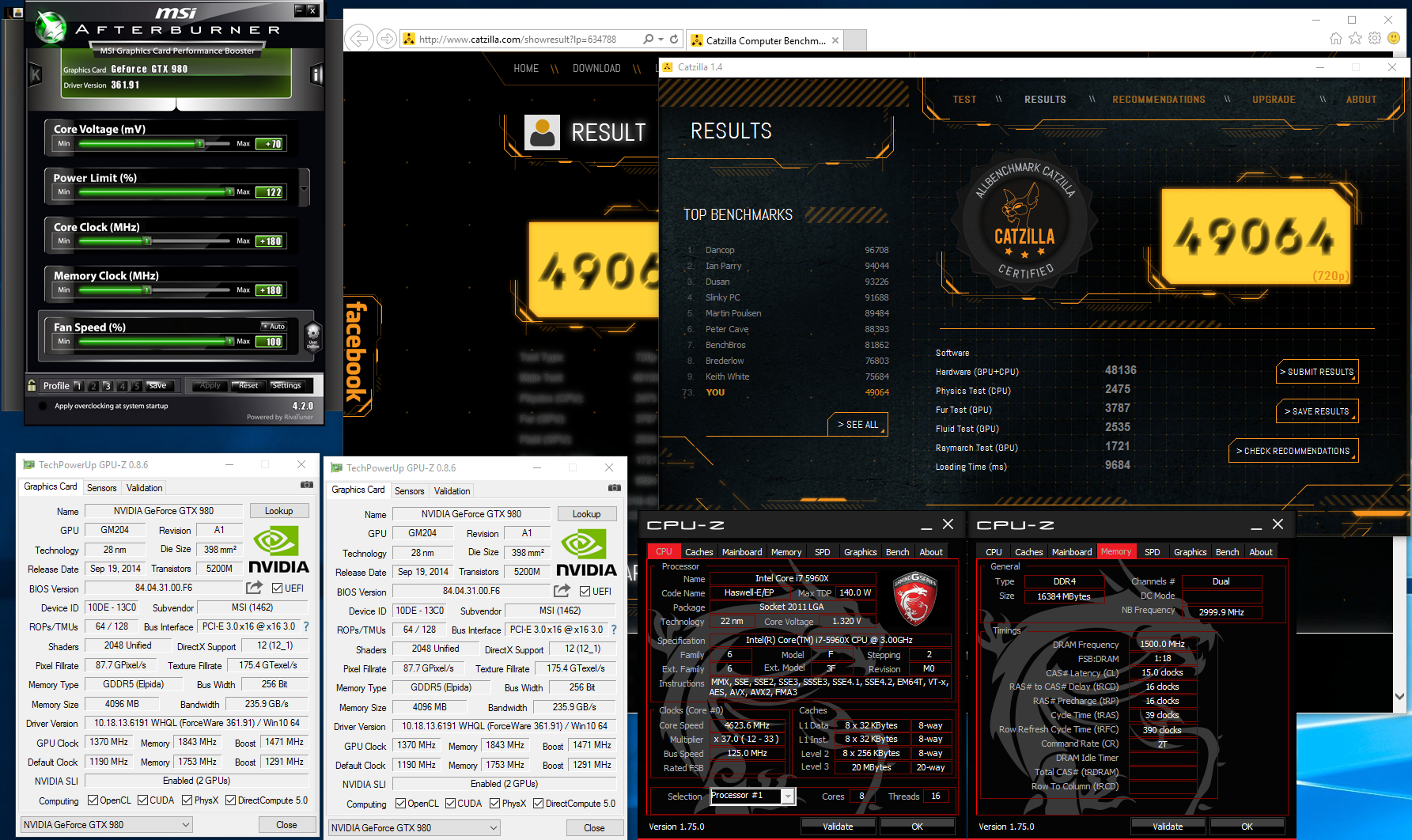Open a new browser tab
The image size is (1412, 840).
pyautogui.click(x=855, y=40)
